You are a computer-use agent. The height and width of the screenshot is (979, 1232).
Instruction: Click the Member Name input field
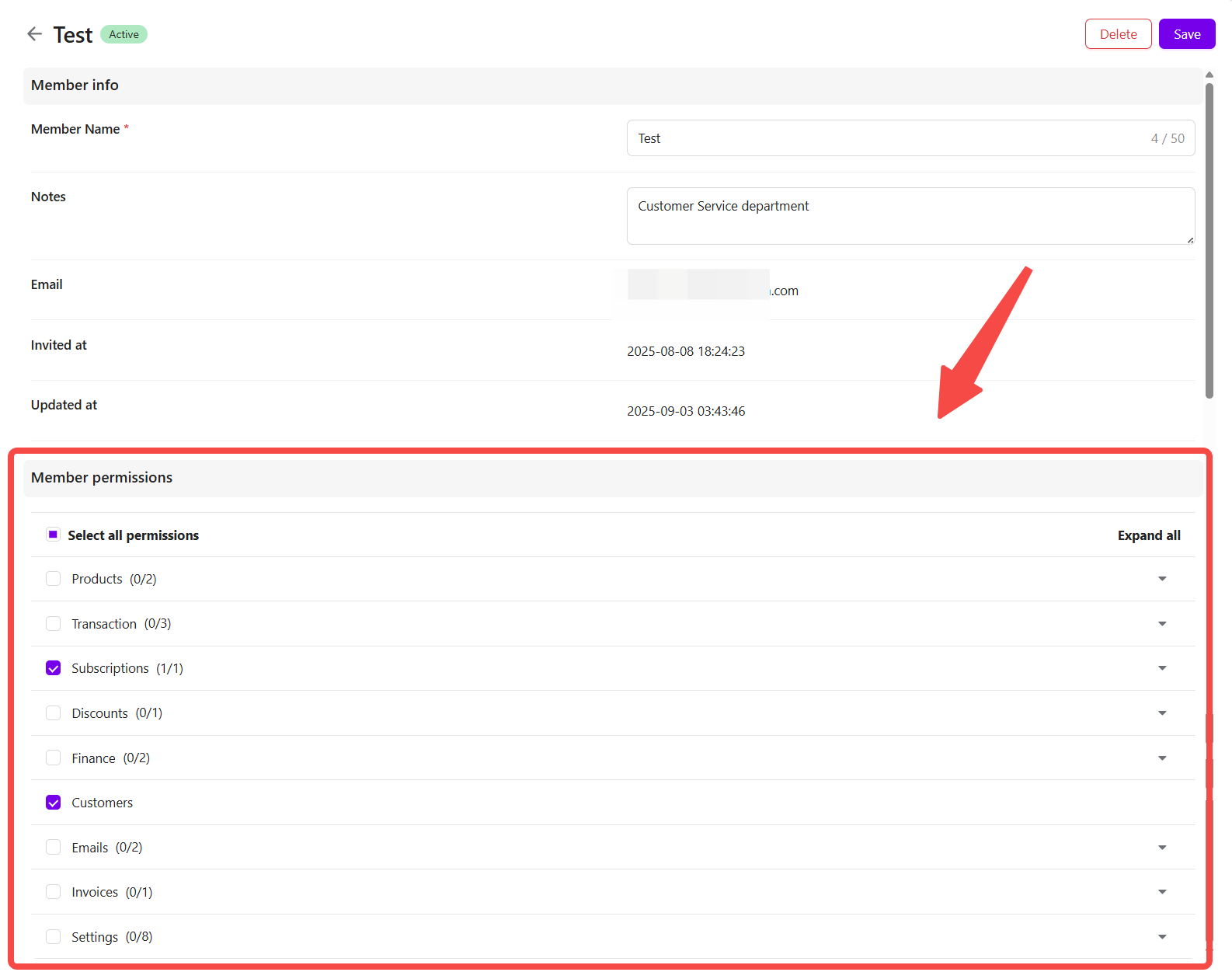pyautogui.click(x=886, y=138)
